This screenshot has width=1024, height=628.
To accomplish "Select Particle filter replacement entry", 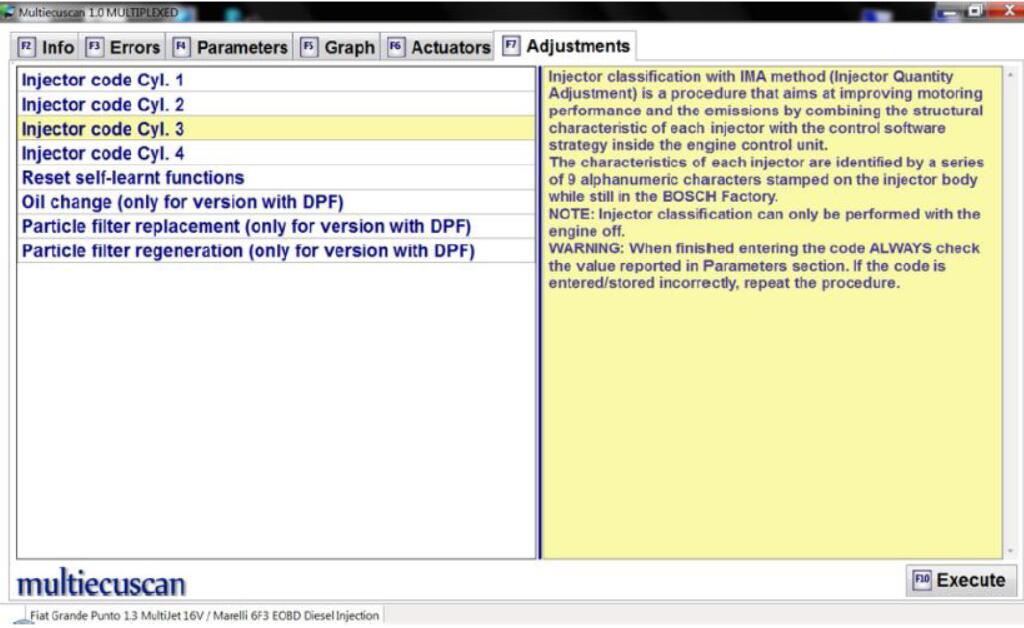I will click(276, 227).
